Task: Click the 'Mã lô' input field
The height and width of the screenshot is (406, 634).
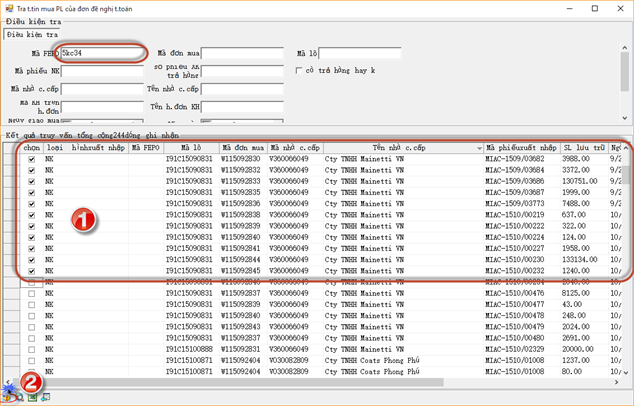Action: [x=360, y=52]
